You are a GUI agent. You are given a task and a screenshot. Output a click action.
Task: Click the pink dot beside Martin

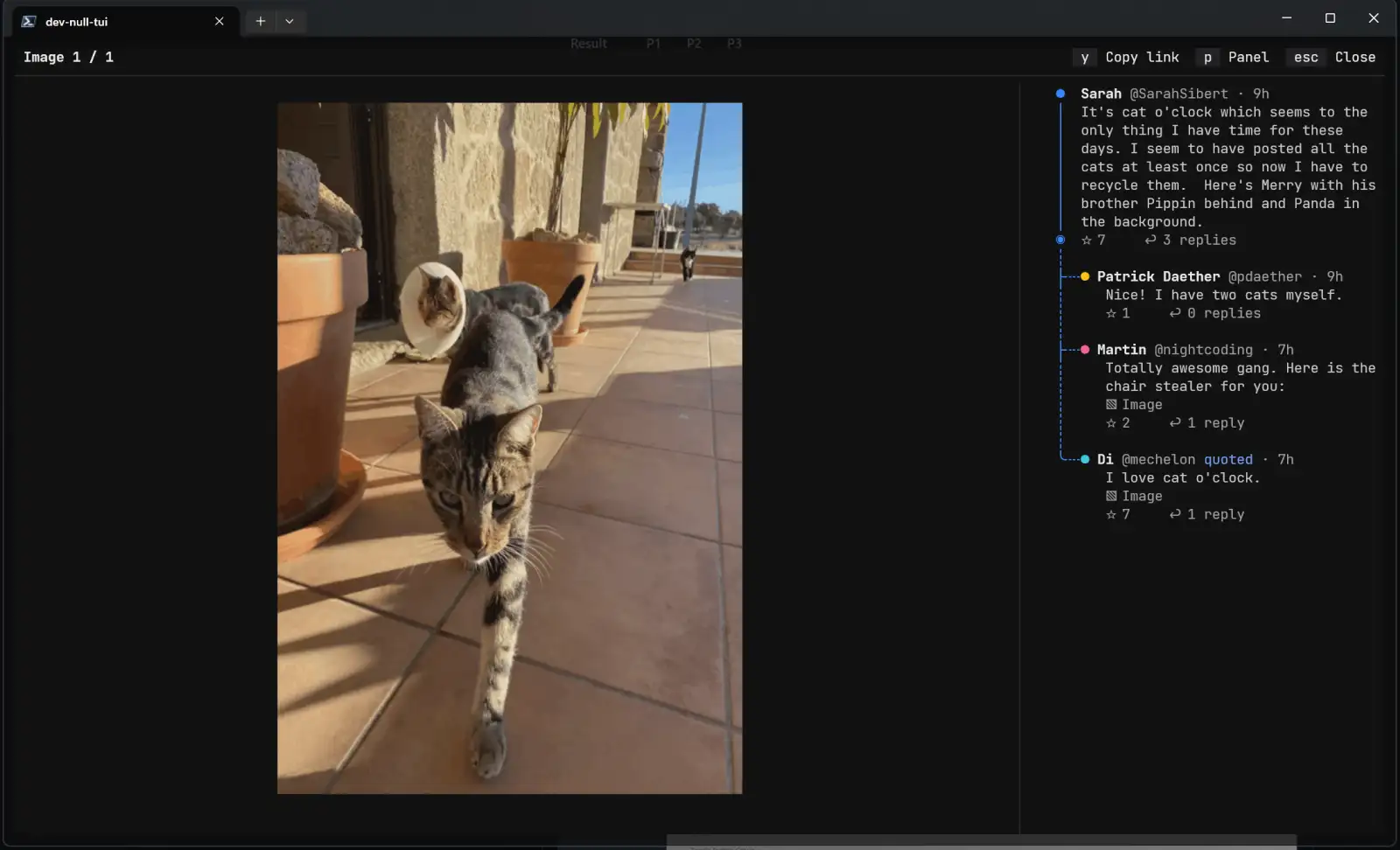point(1085,350)
